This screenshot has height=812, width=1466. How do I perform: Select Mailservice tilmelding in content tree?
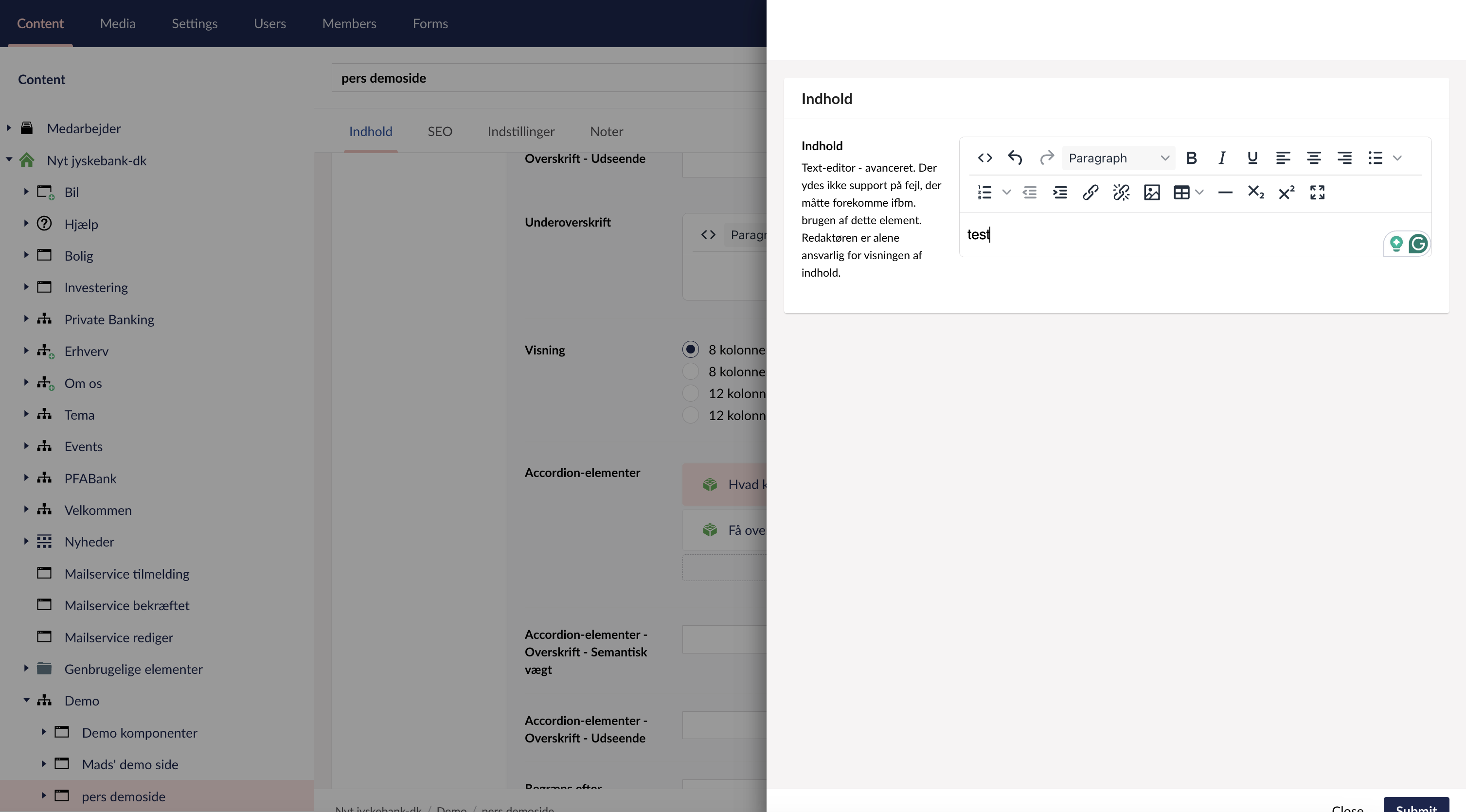tap(126, 574)
